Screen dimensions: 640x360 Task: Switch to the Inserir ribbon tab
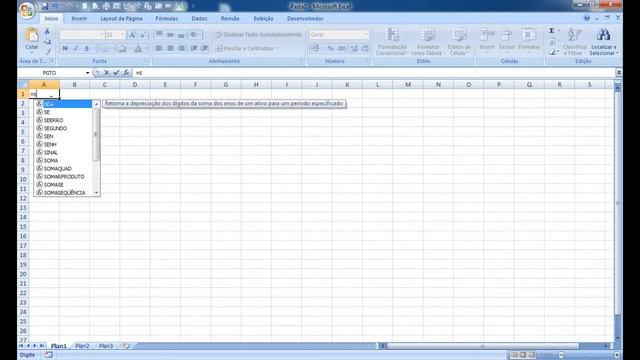coord(79,19)
